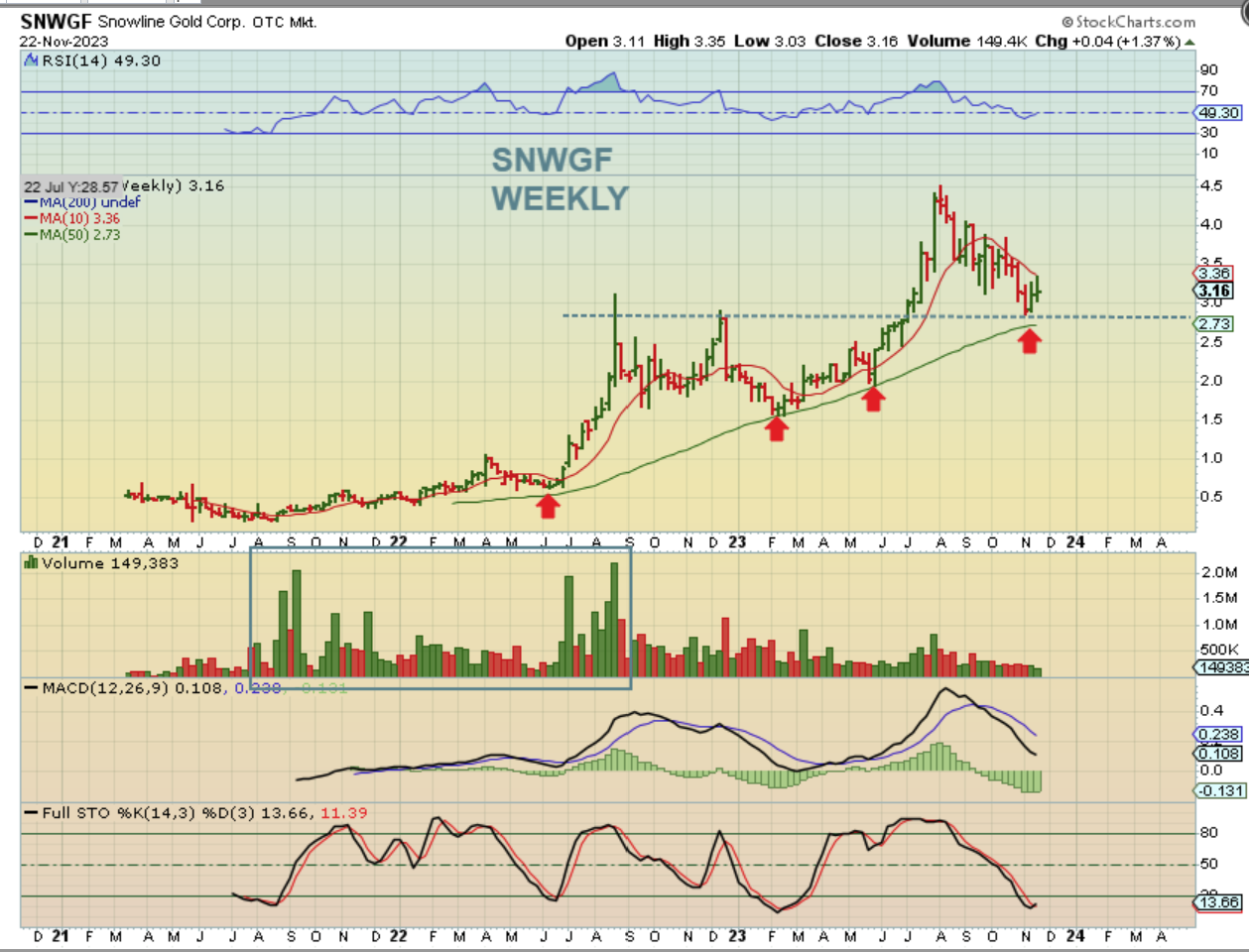Click the Volume 149.4K header value
The height and width of the screenshot is (952, 1250).
966,41
